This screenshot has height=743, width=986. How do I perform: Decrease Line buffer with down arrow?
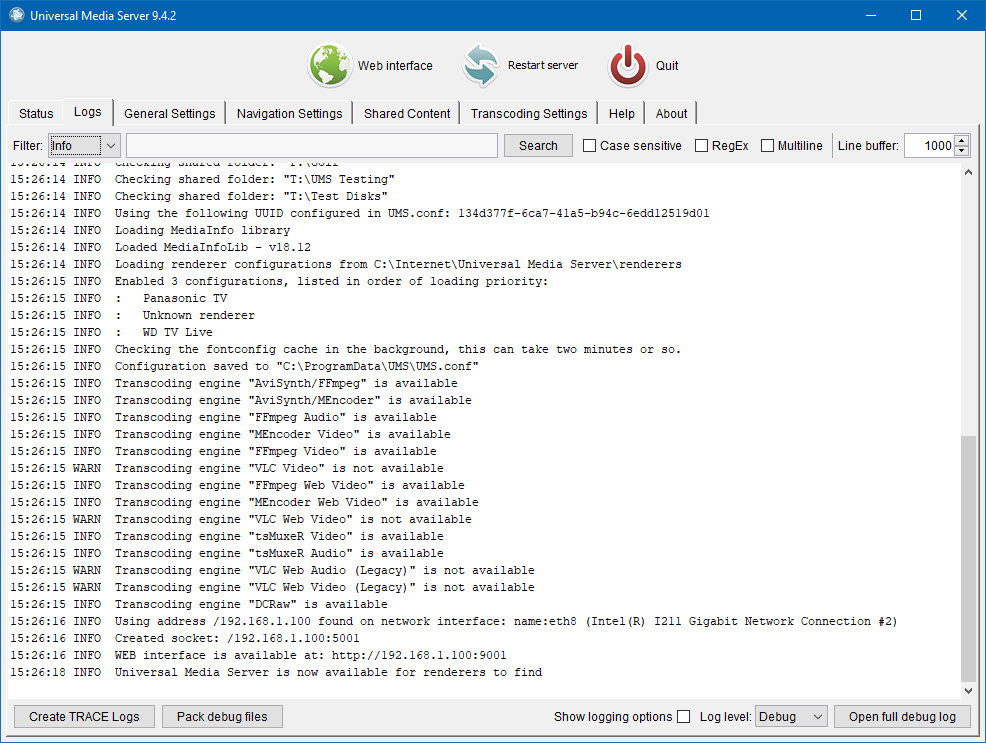pos(961,151)
